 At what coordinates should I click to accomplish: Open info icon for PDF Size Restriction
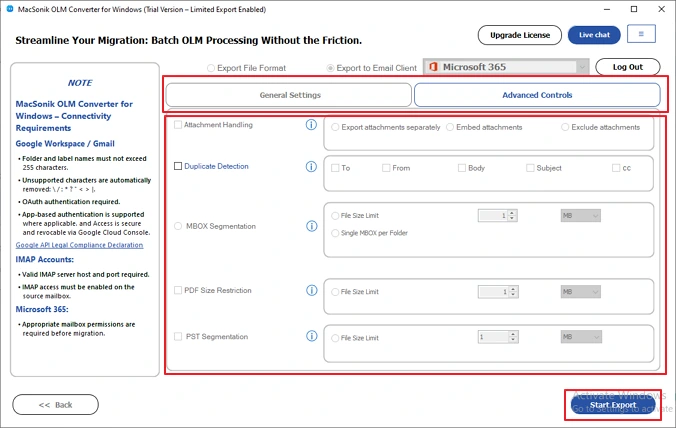pyautogui.click(x=312, y=290)
